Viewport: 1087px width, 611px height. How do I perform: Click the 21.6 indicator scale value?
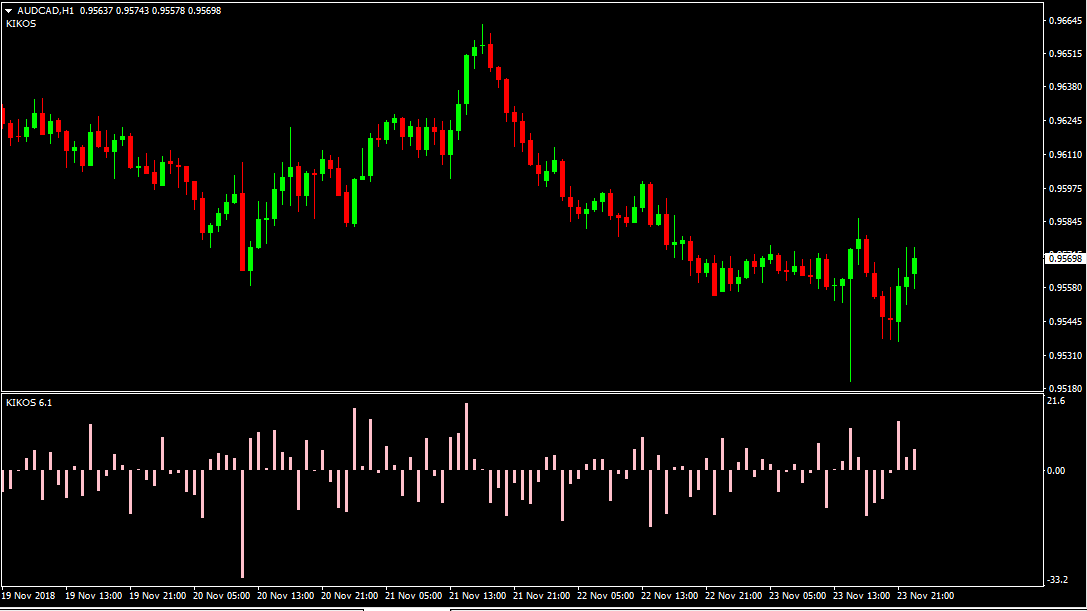[1055, 401]
